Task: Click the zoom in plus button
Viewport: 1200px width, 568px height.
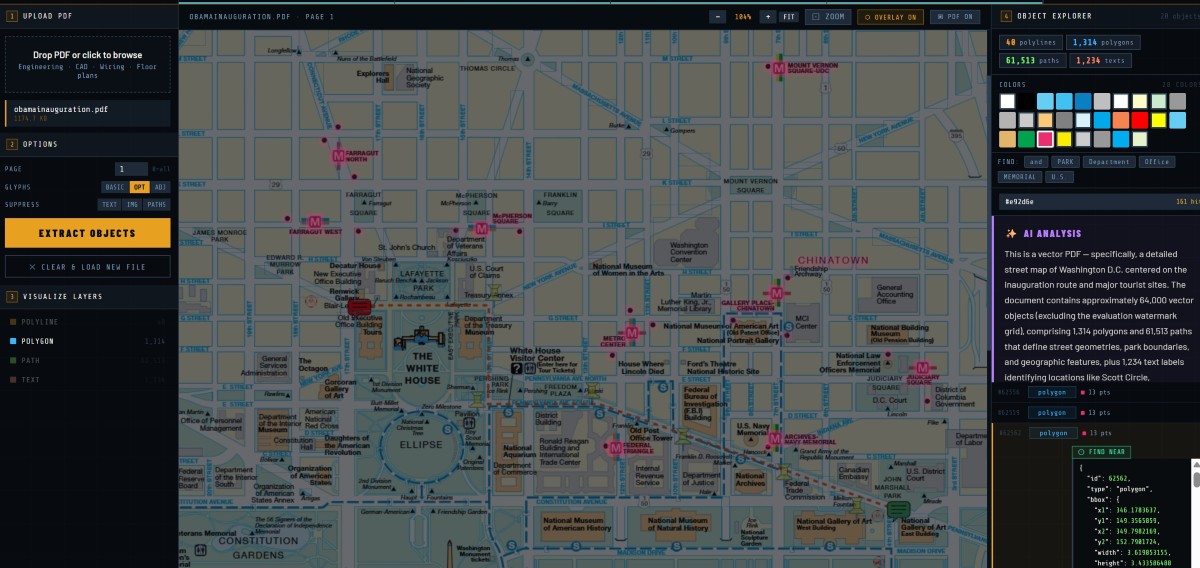Action: click(x=767, y=17)
